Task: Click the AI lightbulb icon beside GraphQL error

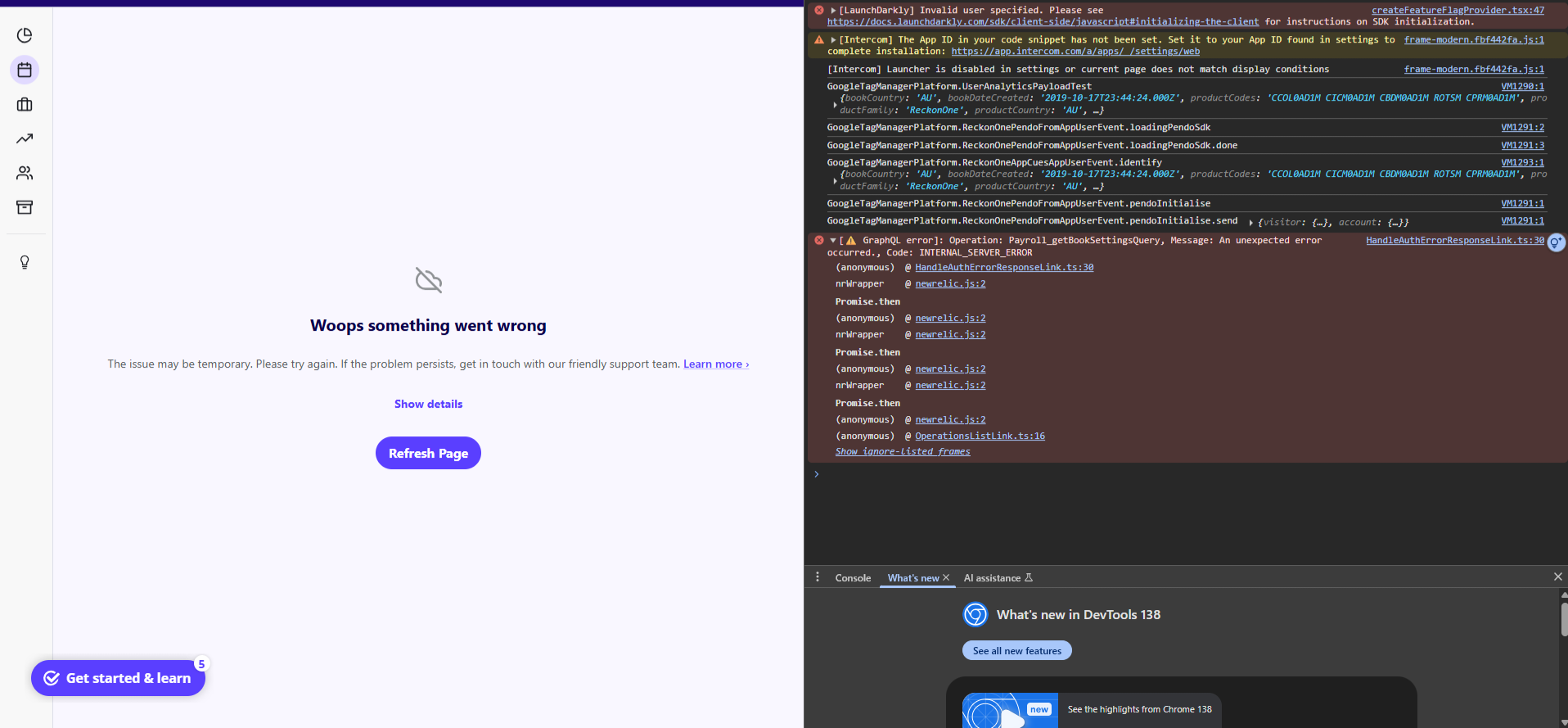Action: 1556,242
